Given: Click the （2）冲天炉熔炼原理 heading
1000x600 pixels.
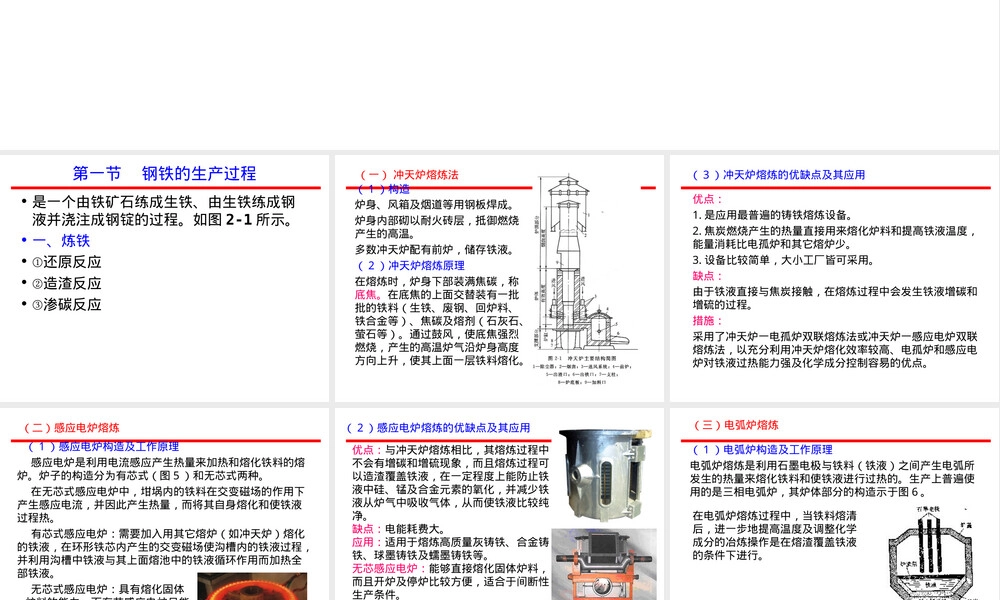Looking at the screenshot, I should tap(410, 265).
